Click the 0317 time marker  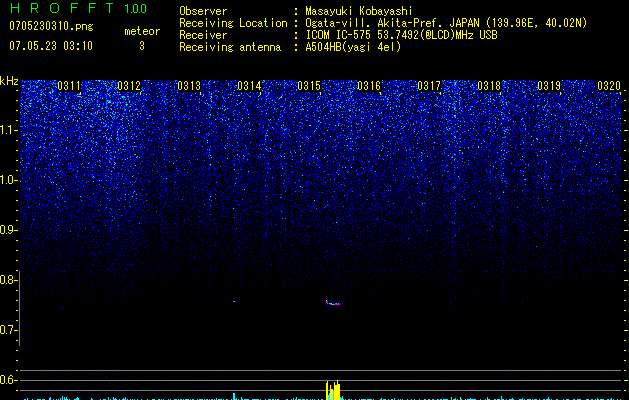[x=429, y=86]
